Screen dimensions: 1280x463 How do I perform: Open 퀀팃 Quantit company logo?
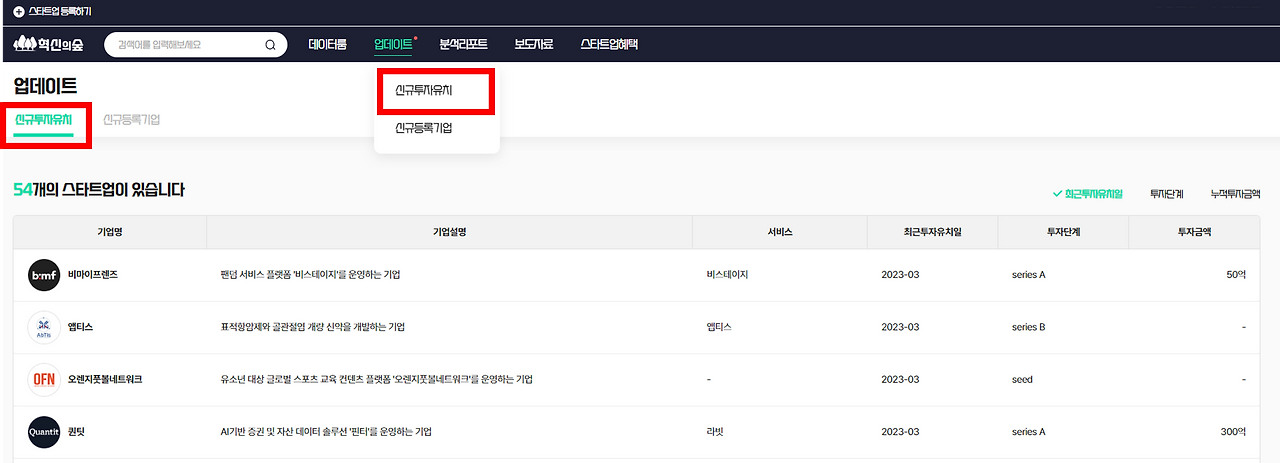pyautogui.click(x=44, y=432)
